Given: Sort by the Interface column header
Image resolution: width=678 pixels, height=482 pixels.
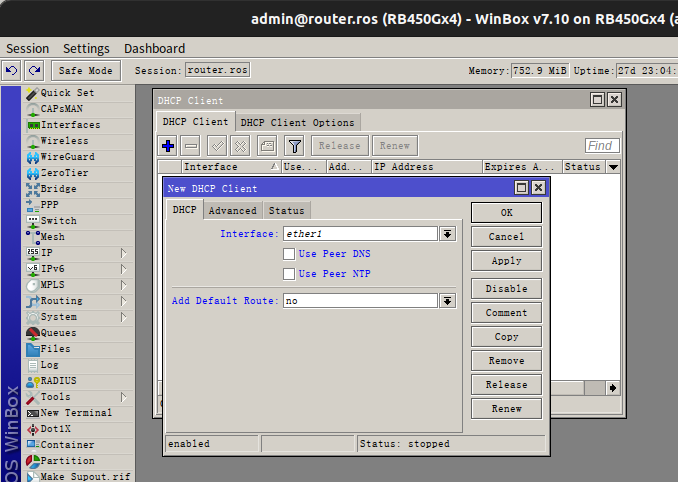Looking at the screenshot, I should point(231,167).
